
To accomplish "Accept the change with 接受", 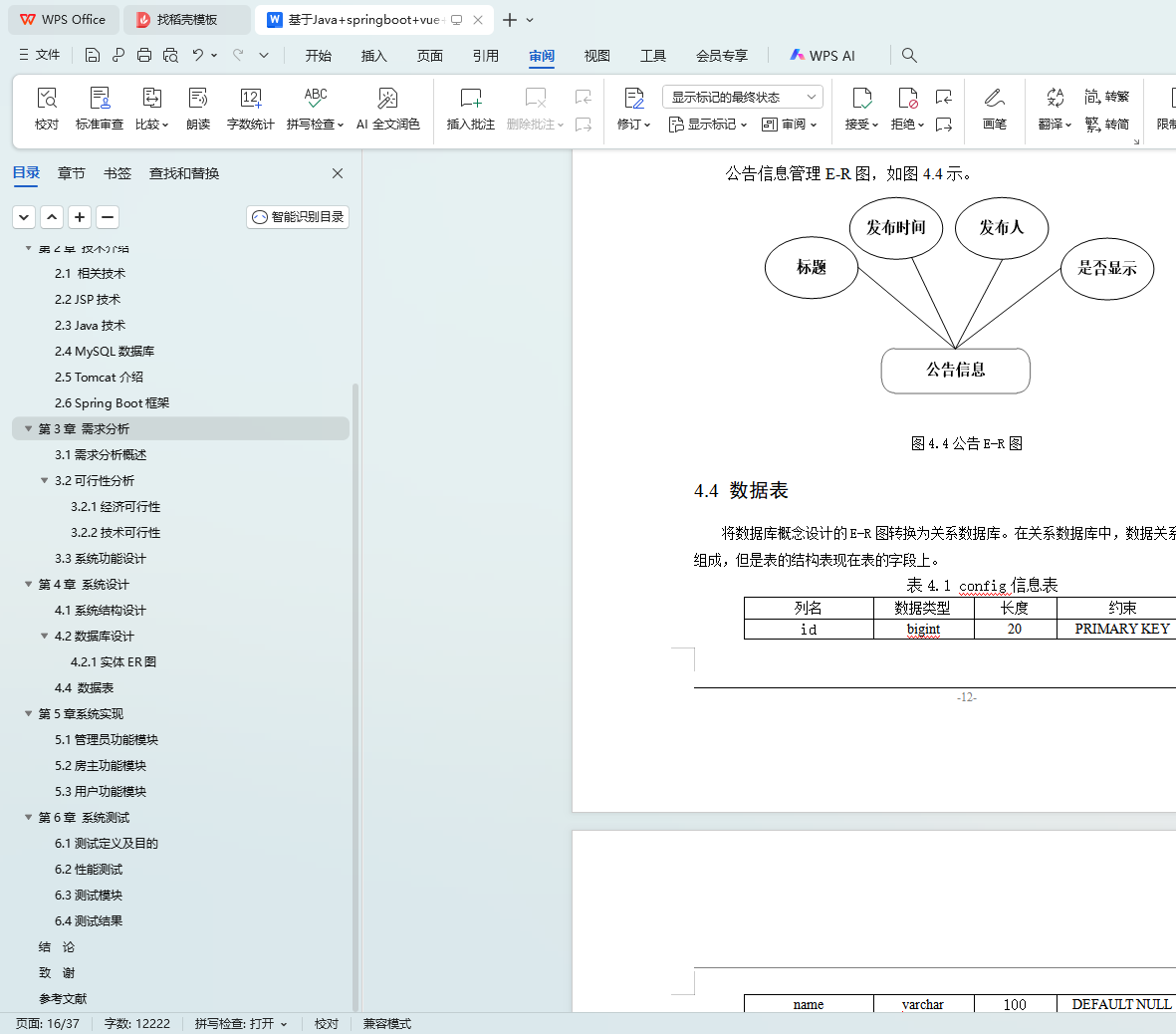I will 861,108.
